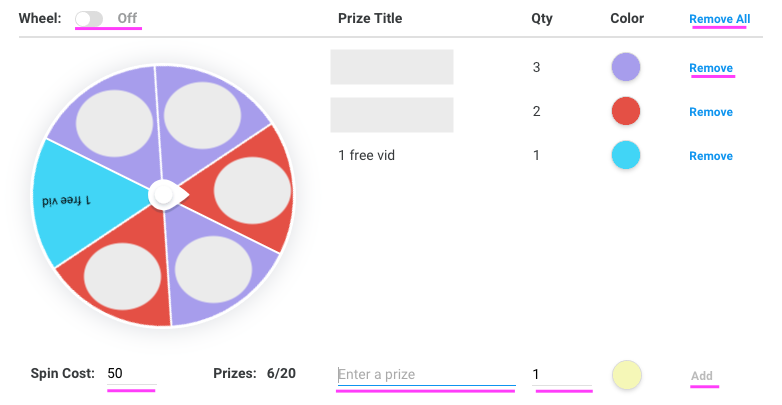The width and height of the screenshot is (782, 405).
Task: Toggle the Wheel on/off switch
Action: tap(95, 18)
